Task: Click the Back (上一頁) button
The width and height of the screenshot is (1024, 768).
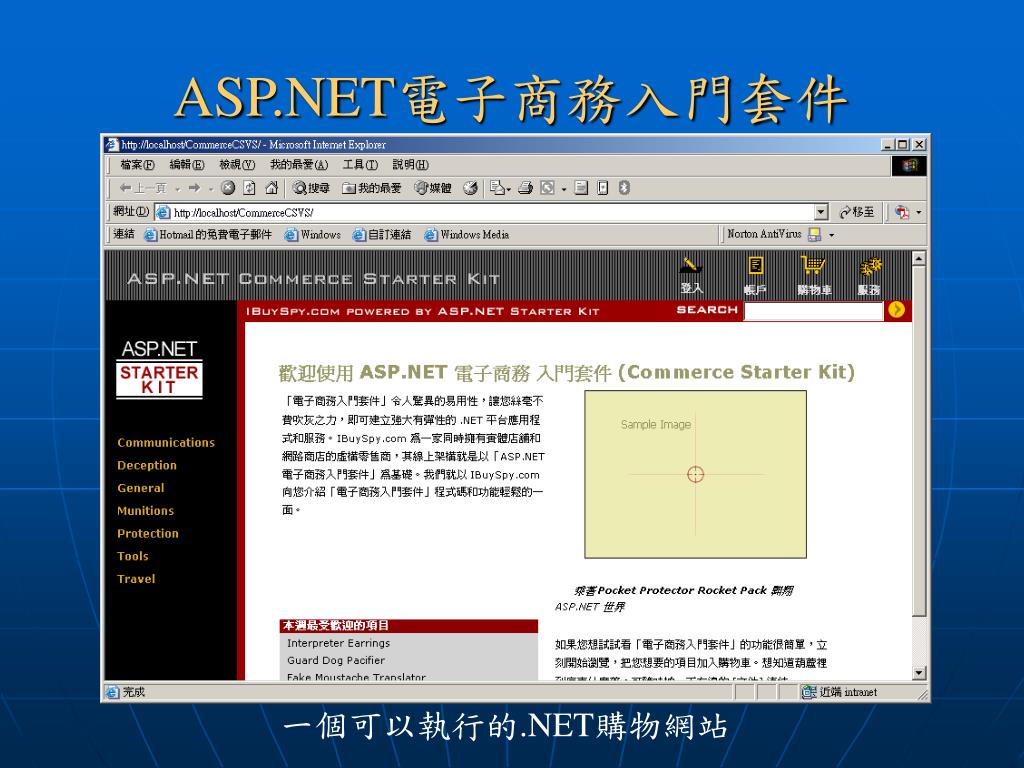Action: [x=143, y=188]
